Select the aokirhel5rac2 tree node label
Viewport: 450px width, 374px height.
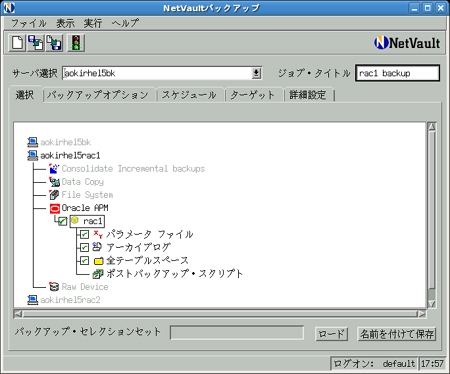[x=70, y=300]
